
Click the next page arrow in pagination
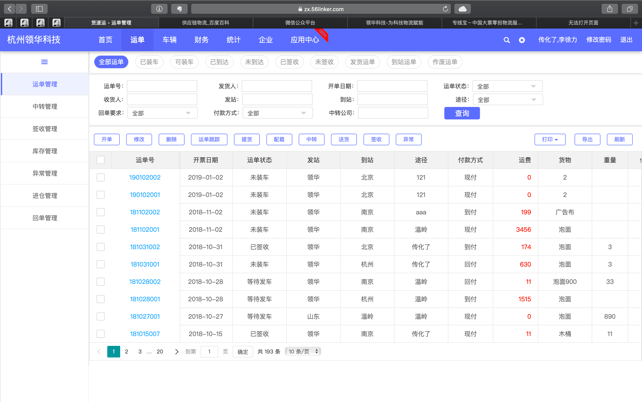(177, 352)
